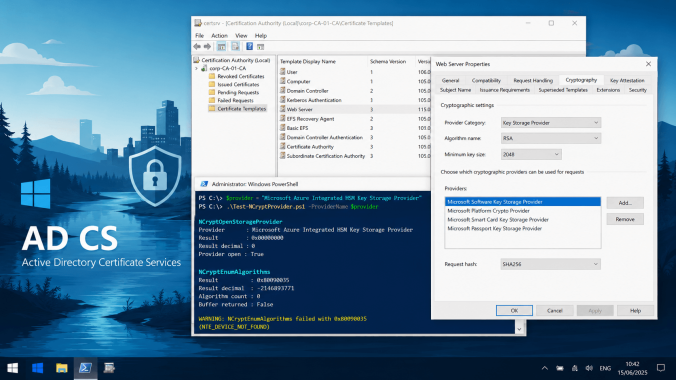Select the Failed Requests folder icon
Screen dimensions: 676x380
tap(212, 100)
